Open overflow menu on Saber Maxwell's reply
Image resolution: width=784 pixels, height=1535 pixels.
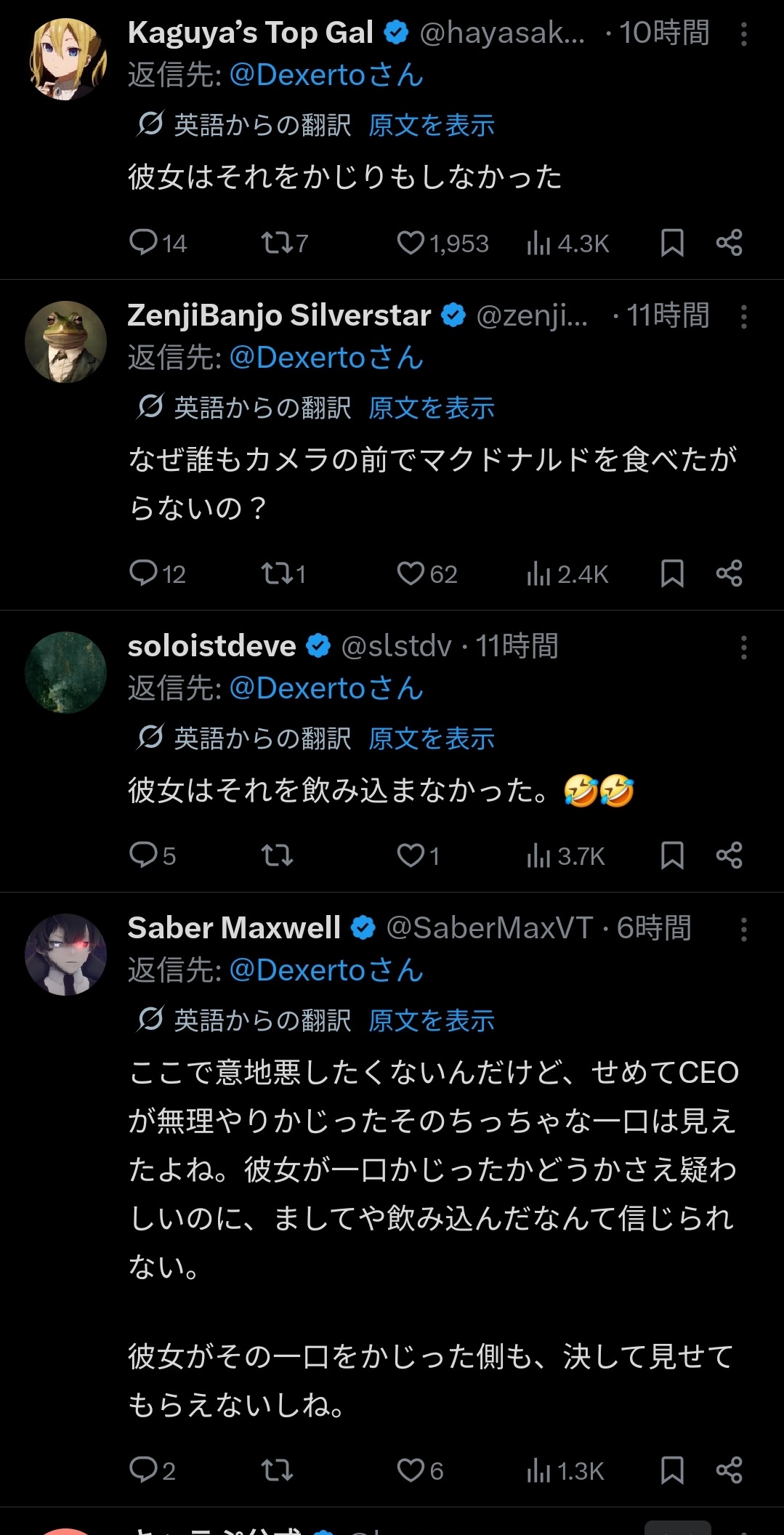click(743, 930)
